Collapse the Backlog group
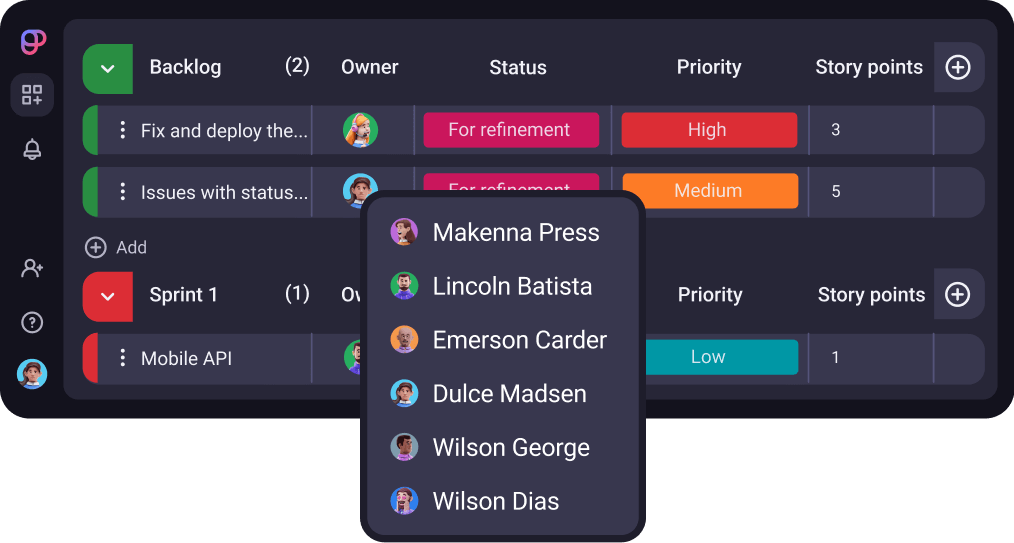Viewport: 1014px width, 543px height. pyautogui.click(x=108, y=68)
